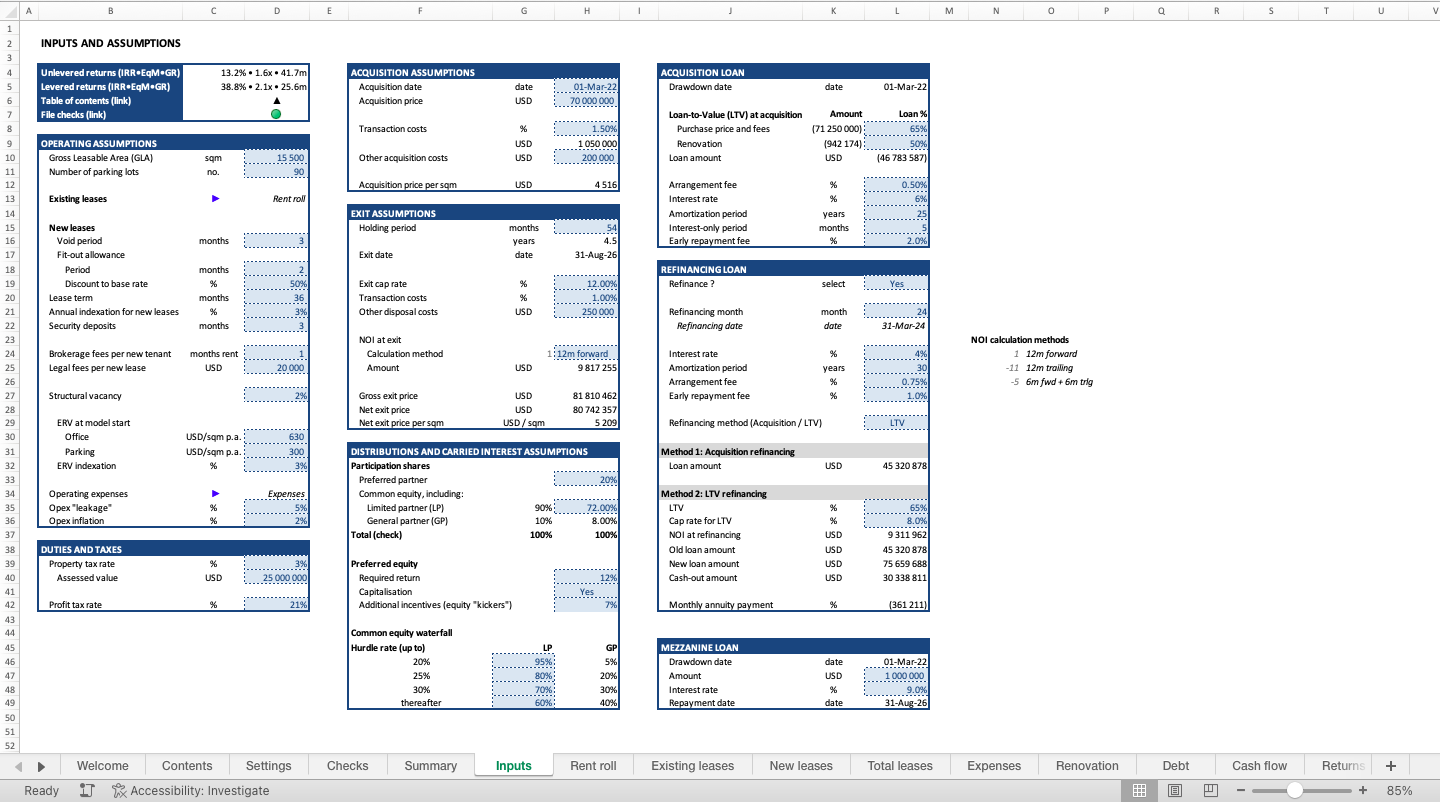Open the Expenses sheet tab

(x=994, y=766)
